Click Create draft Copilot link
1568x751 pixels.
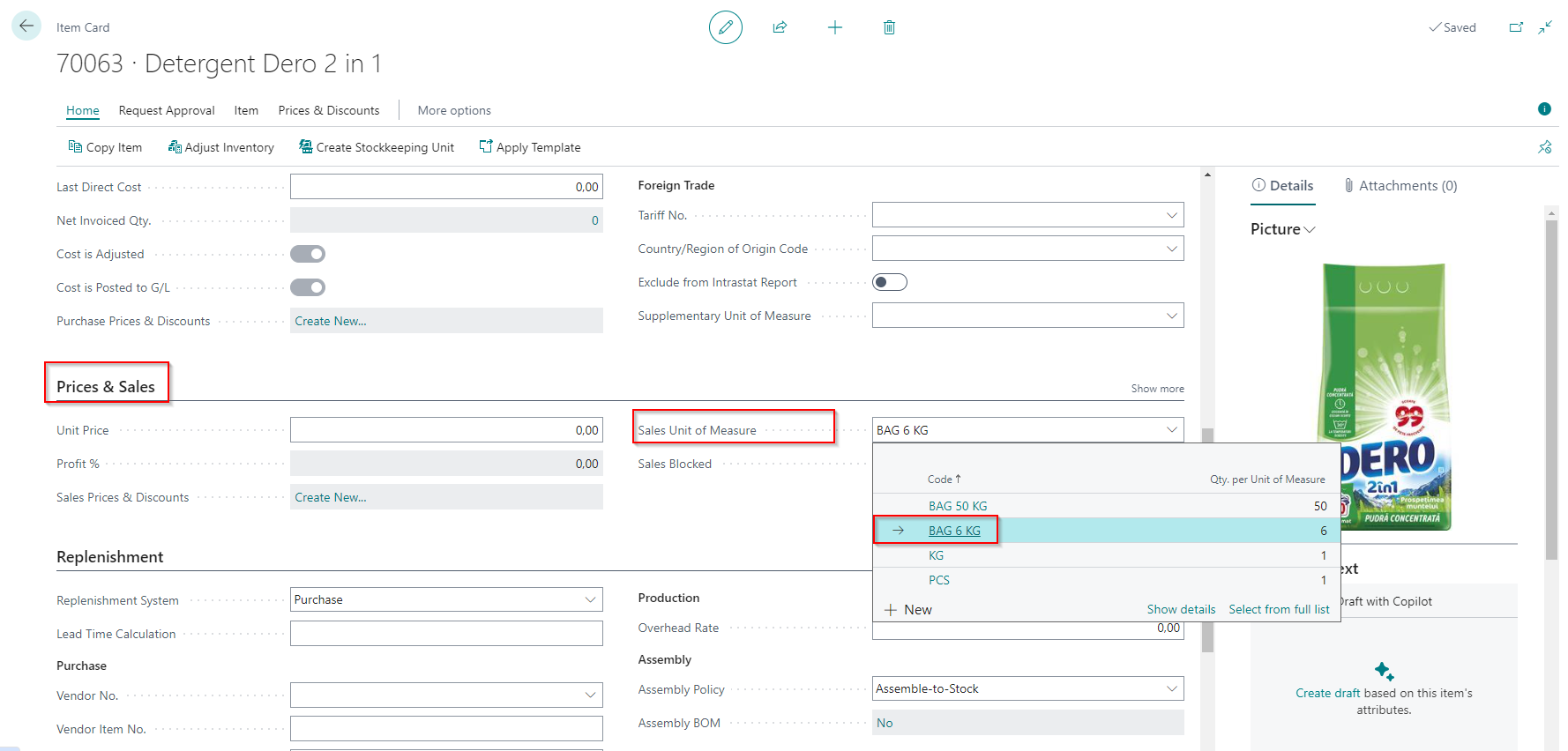click(x=1327, y=693)
